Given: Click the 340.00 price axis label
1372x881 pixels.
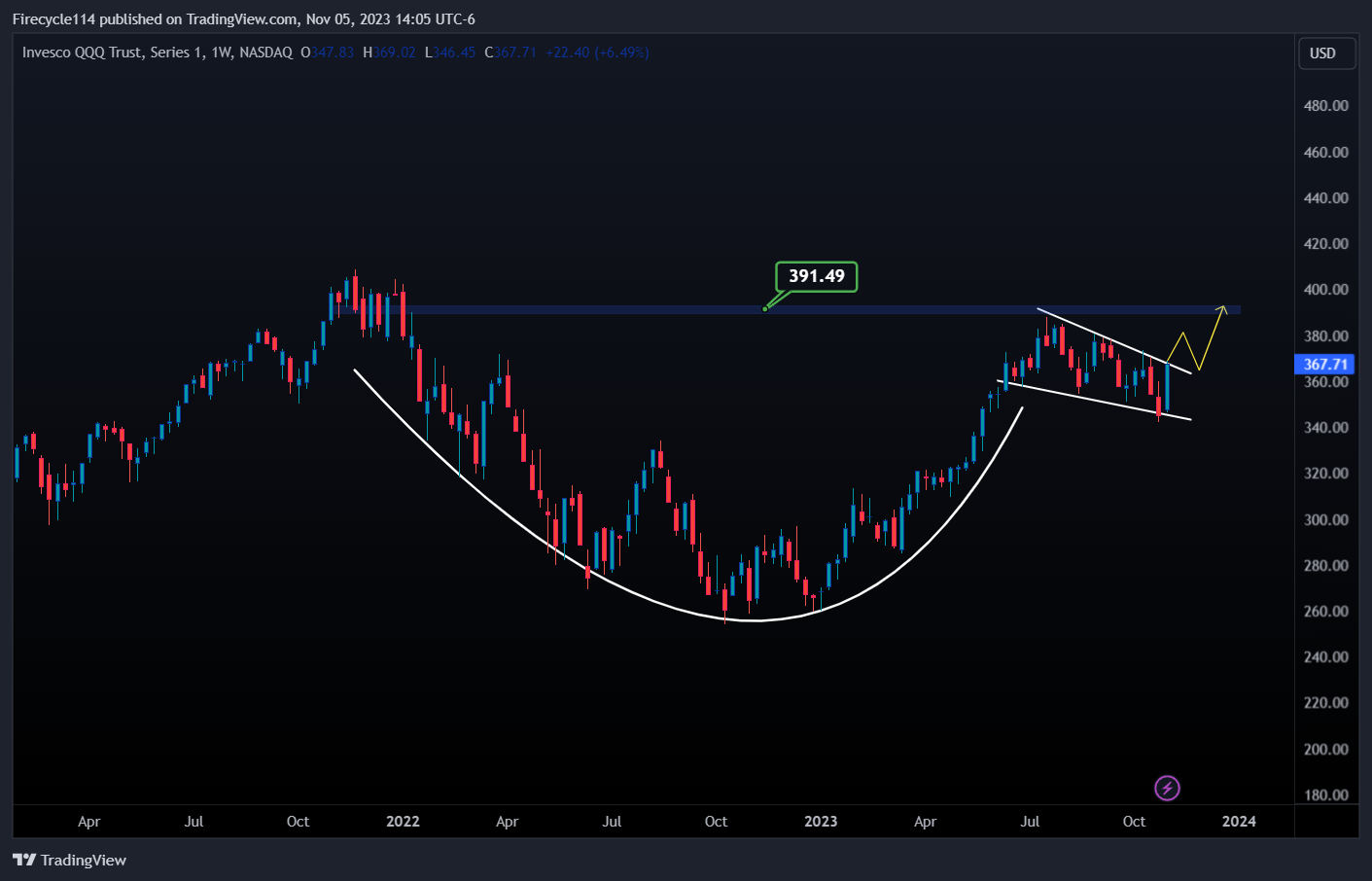Looking at the screenshot, I should click(1325, 427).
